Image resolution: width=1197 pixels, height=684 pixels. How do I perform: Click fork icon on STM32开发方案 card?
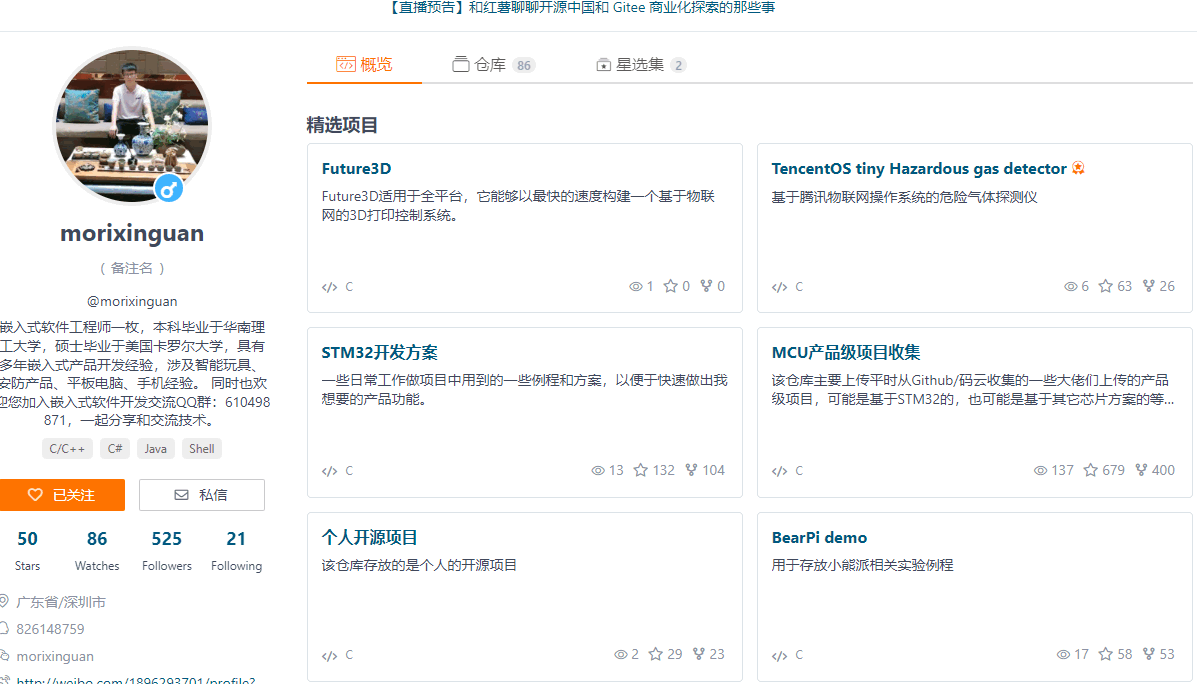[692, 470]
